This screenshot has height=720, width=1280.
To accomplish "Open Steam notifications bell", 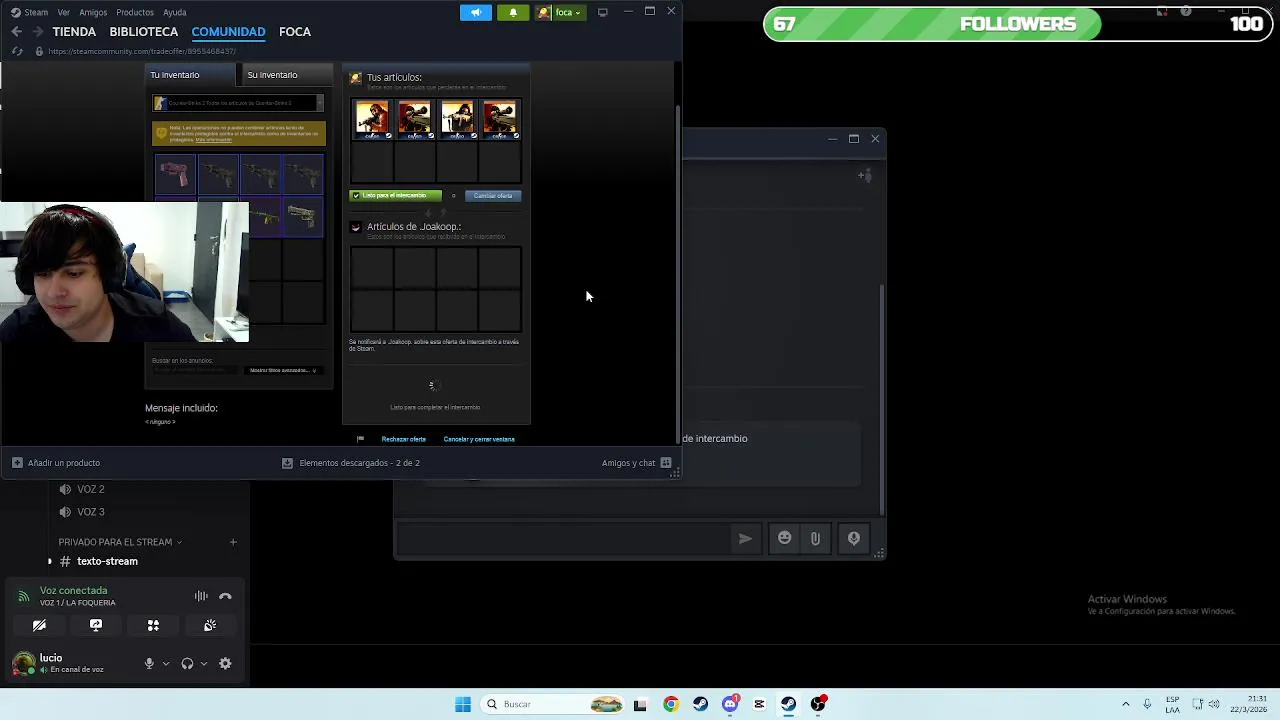I will tap(513, 12).
